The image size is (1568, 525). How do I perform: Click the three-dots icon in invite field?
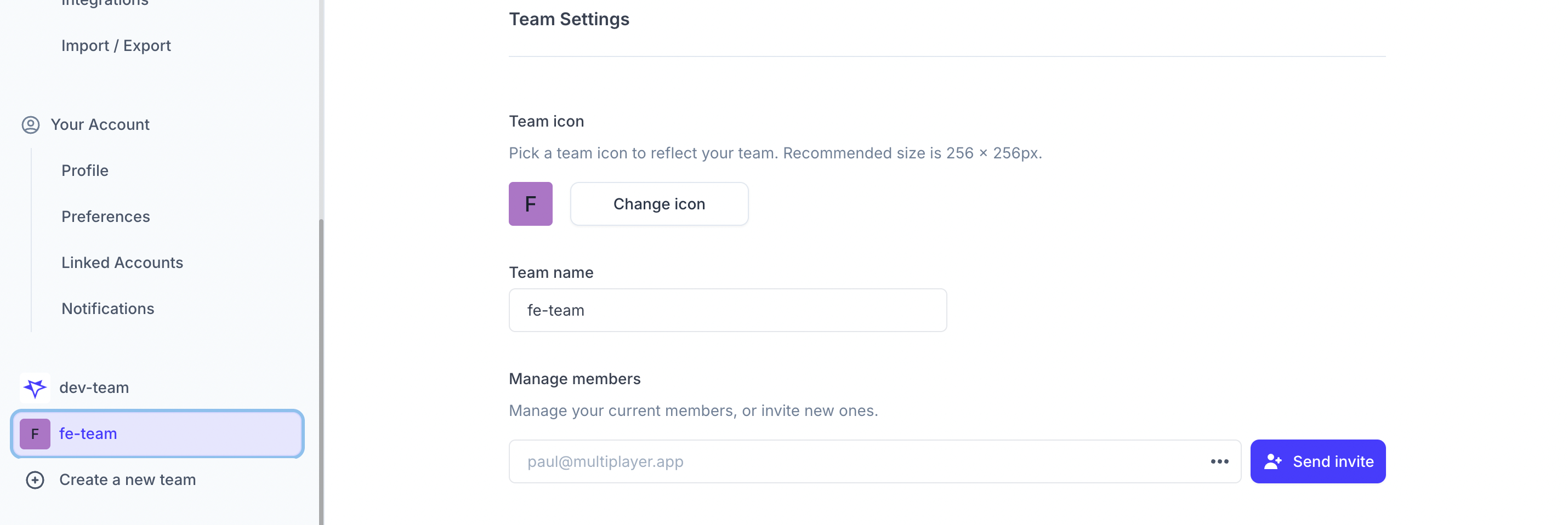[x=1219, y=462]
